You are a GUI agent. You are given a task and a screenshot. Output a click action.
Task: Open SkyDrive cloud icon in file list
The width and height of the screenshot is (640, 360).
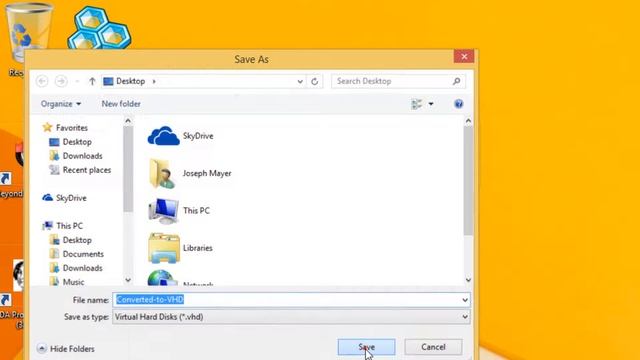(163, 136)
